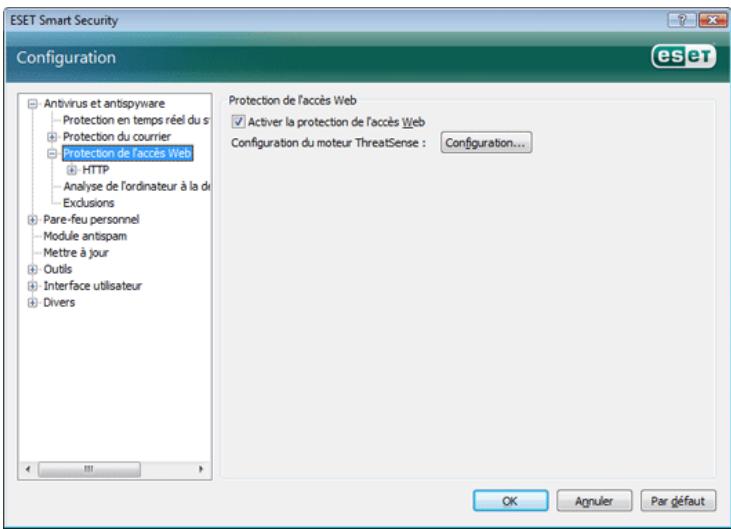Click the tree scrollbar left arrow
Image resolution: width=731 pixels, height=529 pixels.
[28, 469]
